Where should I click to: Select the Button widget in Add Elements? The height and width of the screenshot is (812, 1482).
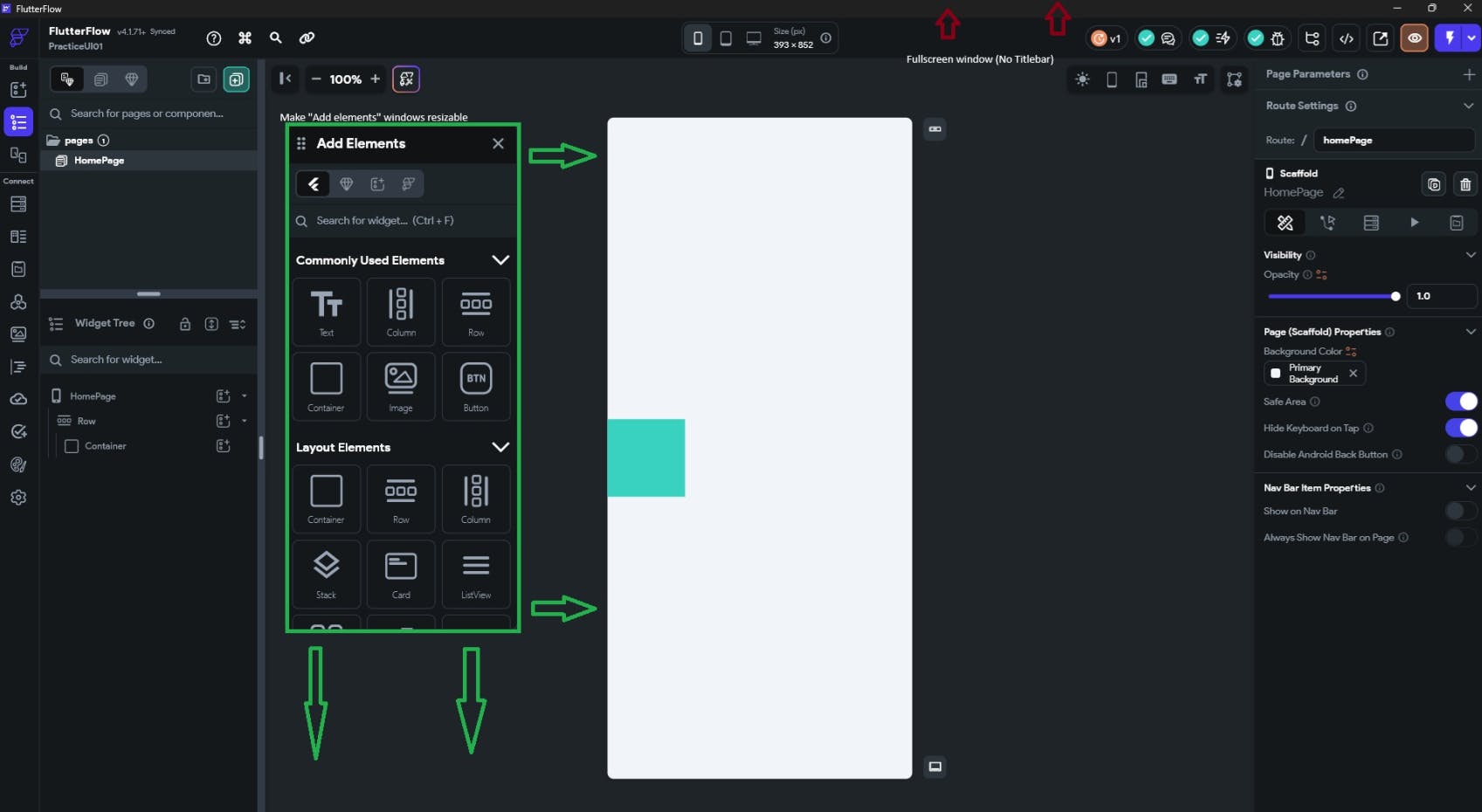(476, 387)
